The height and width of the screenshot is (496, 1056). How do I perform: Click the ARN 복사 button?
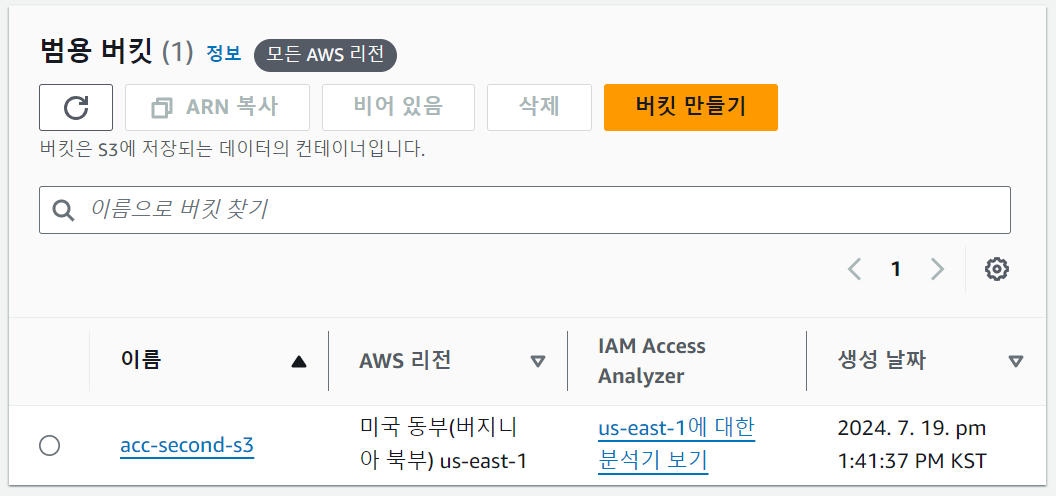pos(218,107)
